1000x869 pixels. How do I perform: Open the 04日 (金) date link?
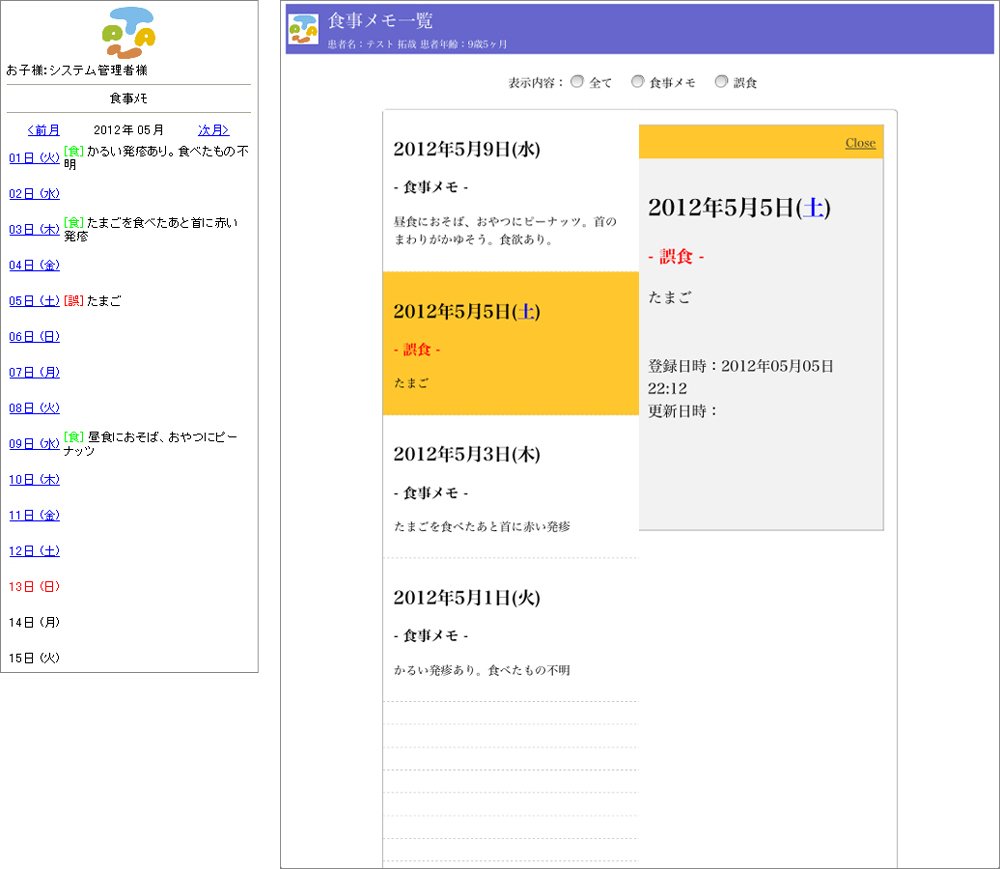point(34,265)
